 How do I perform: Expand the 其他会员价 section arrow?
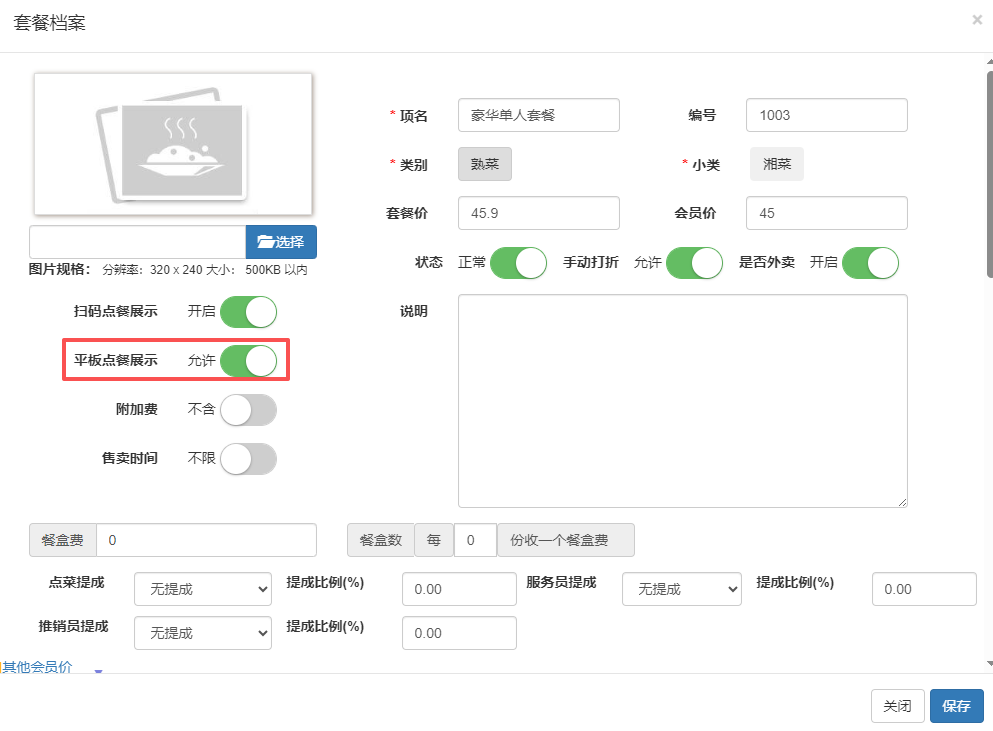click(x=98, y=669)
